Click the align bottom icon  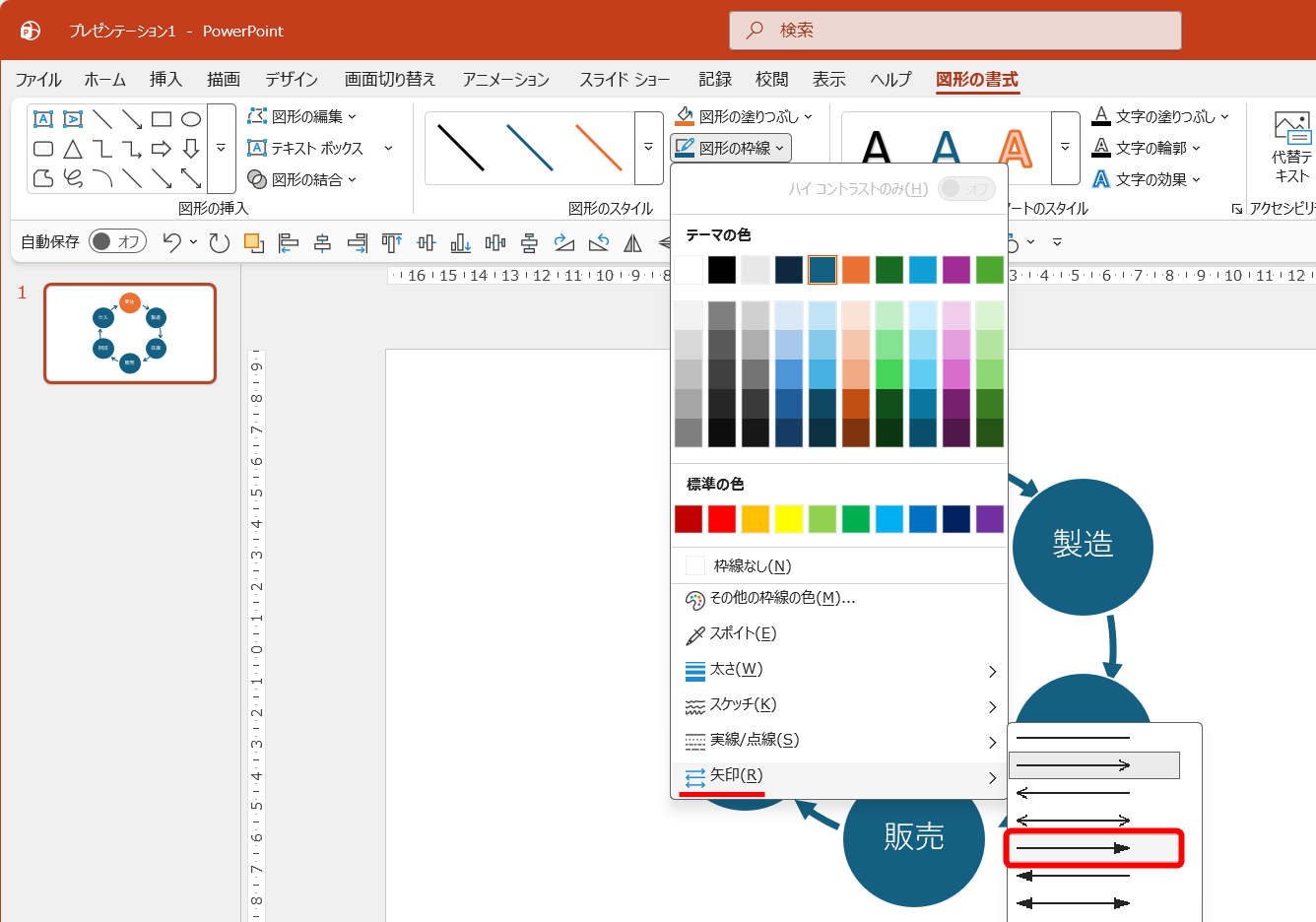point(460,242)
